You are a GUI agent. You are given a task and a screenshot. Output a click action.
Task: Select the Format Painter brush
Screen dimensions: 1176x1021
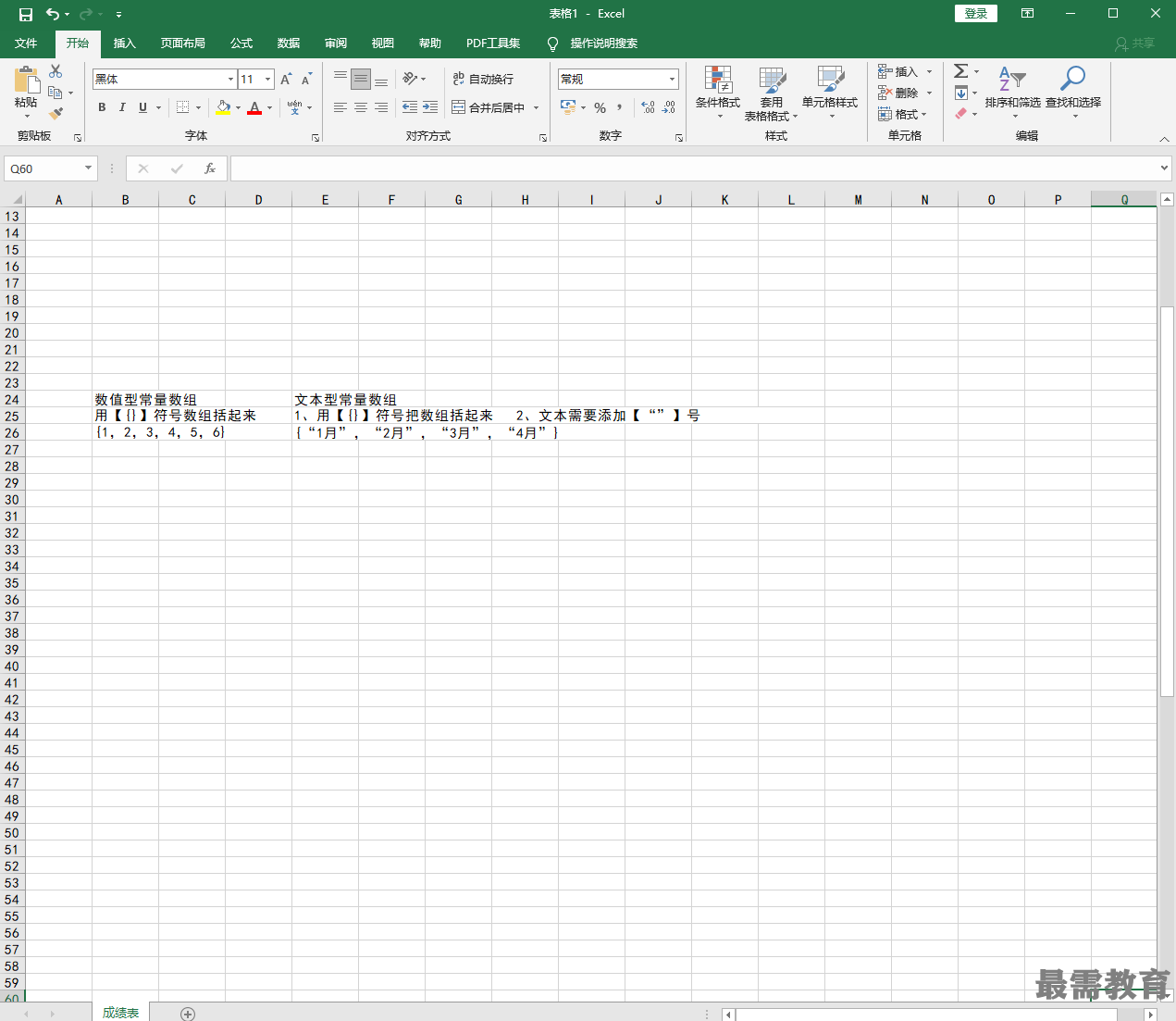(56, 113)
